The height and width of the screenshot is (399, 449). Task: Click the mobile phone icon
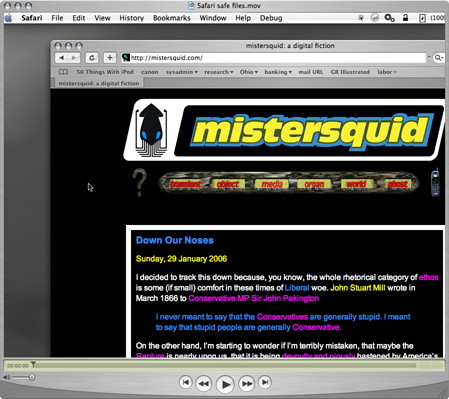(x=435, y=183)
